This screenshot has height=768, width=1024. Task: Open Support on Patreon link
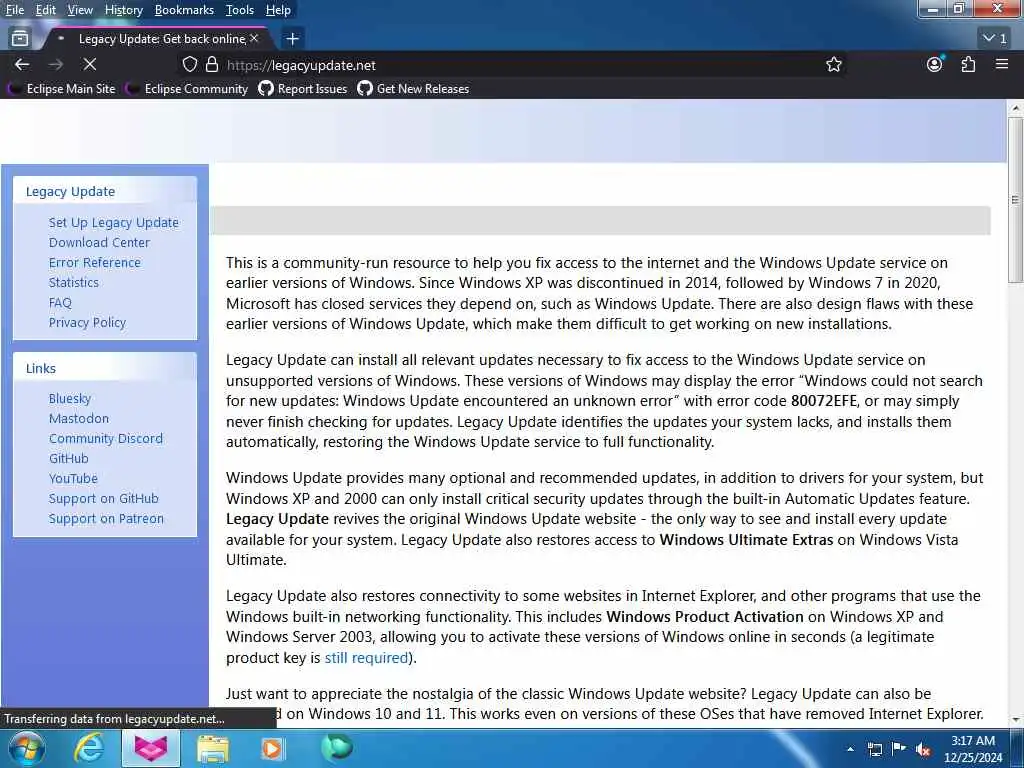(x=106, y=519)
